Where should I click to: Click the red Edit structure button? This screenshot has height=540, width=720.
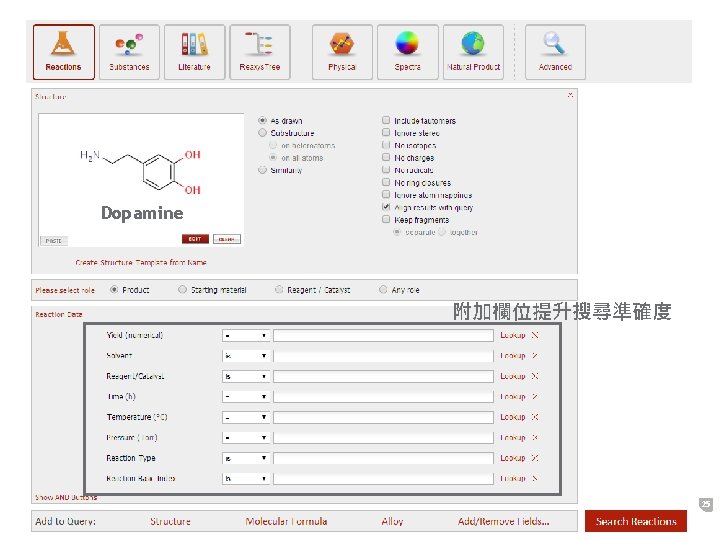pyautogui.click(x=195, y=239)
